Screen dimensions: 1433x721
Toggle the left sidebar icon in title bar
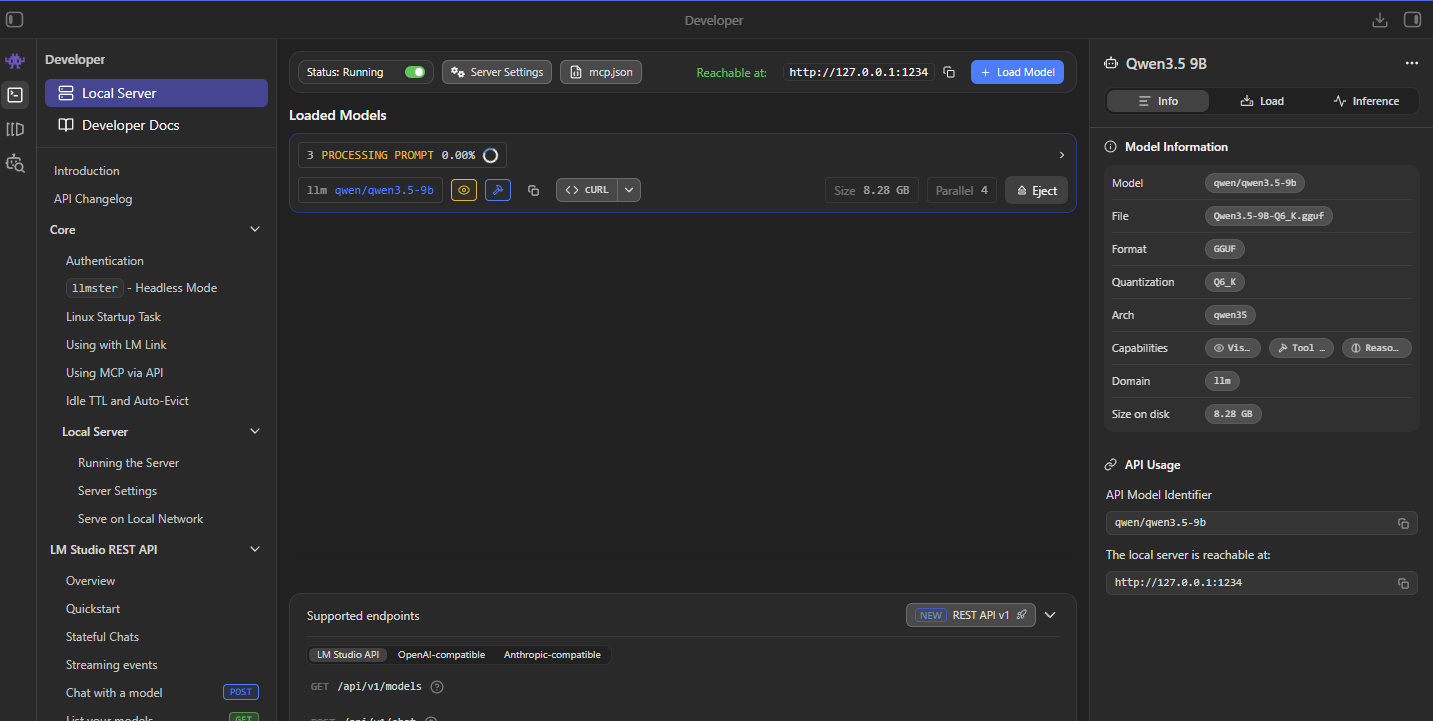(15, 20)
